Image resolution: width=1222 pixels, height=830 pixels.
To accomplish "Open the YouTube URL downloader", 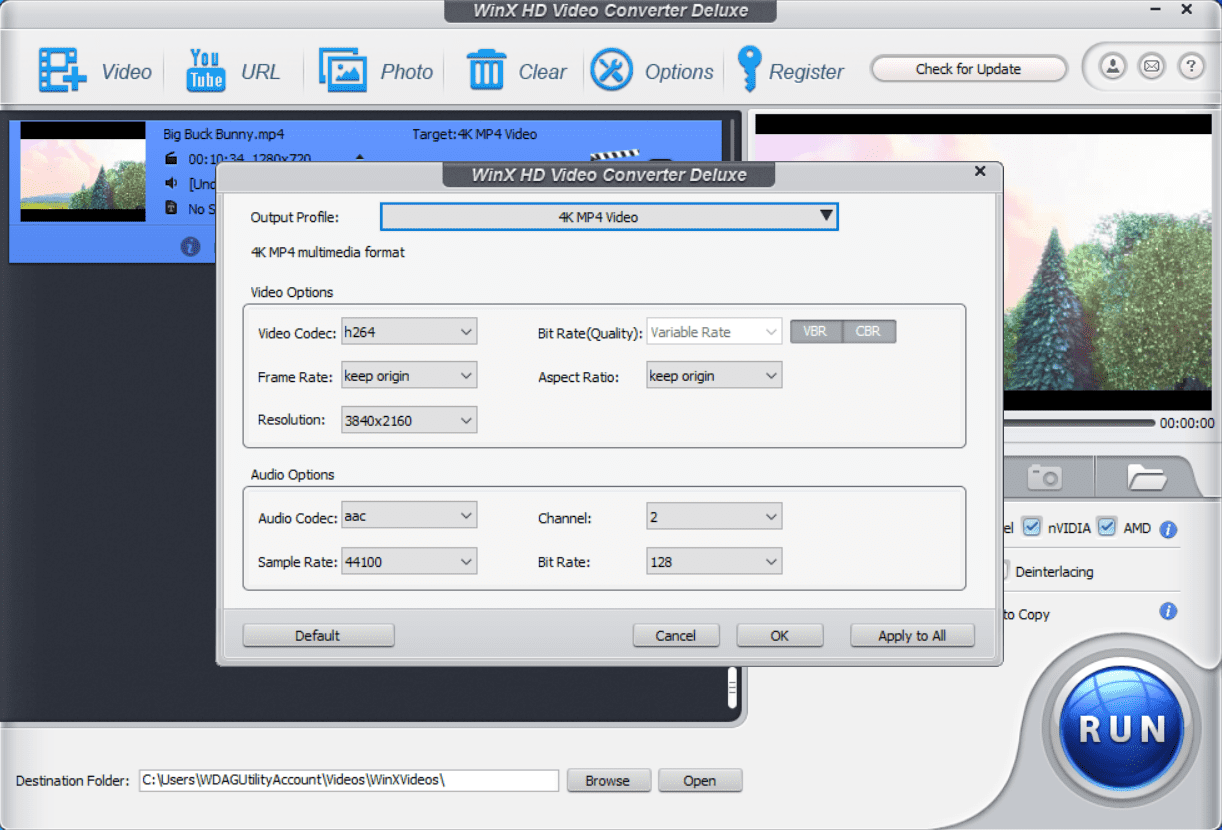I will pos(233,71).
